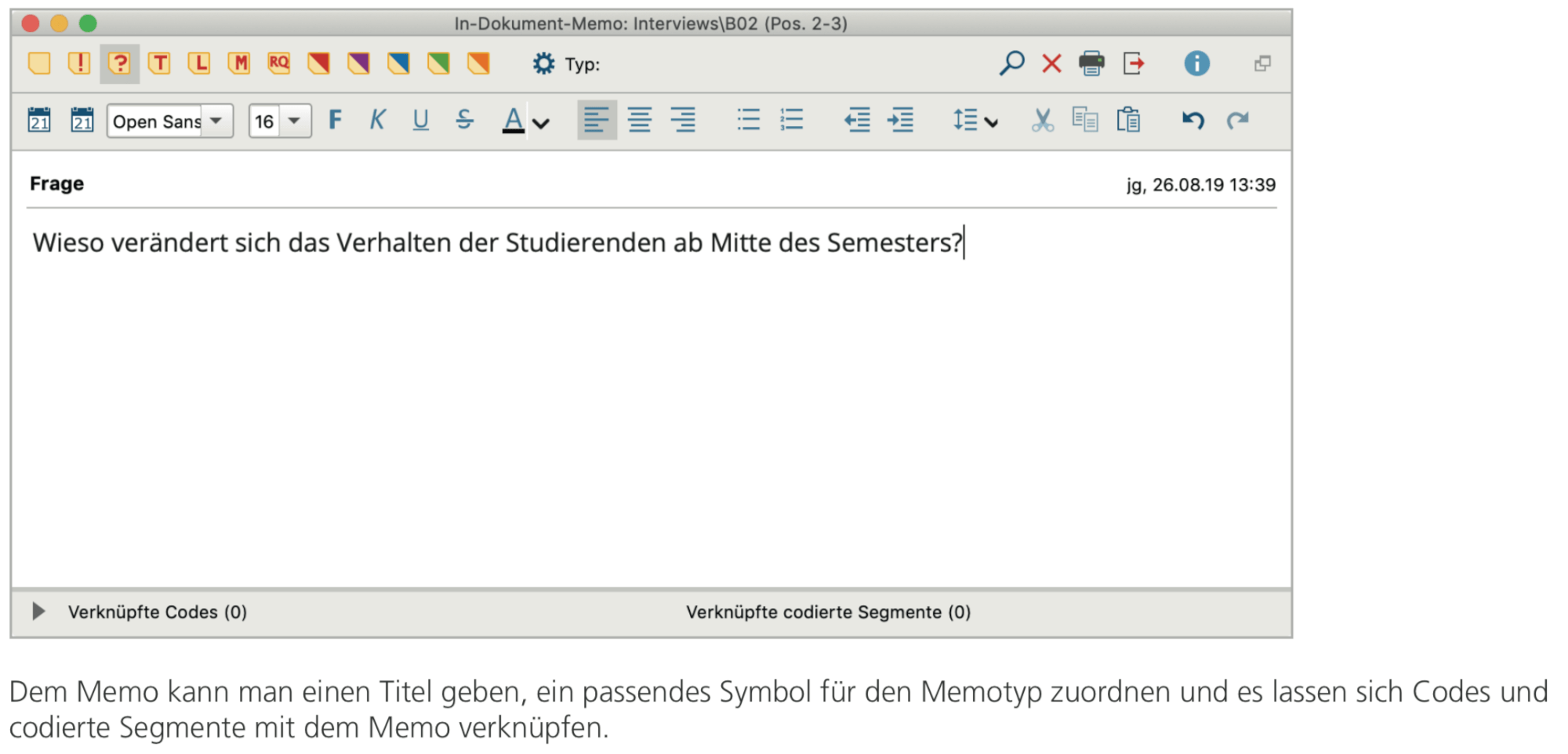Click the memo title Frage
This screenshot has width=1568, height=754.
pos(56,183)
